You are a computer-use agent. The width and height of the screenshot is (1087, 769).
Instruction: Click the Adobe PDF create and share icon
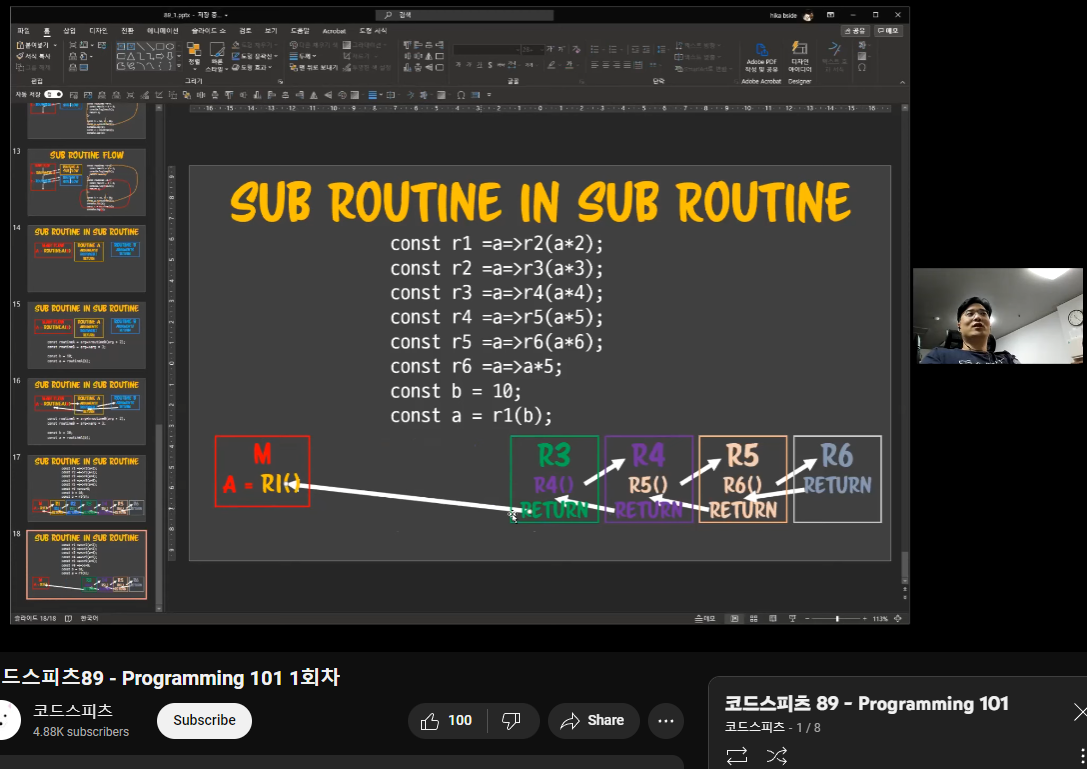tap(760, 50)
